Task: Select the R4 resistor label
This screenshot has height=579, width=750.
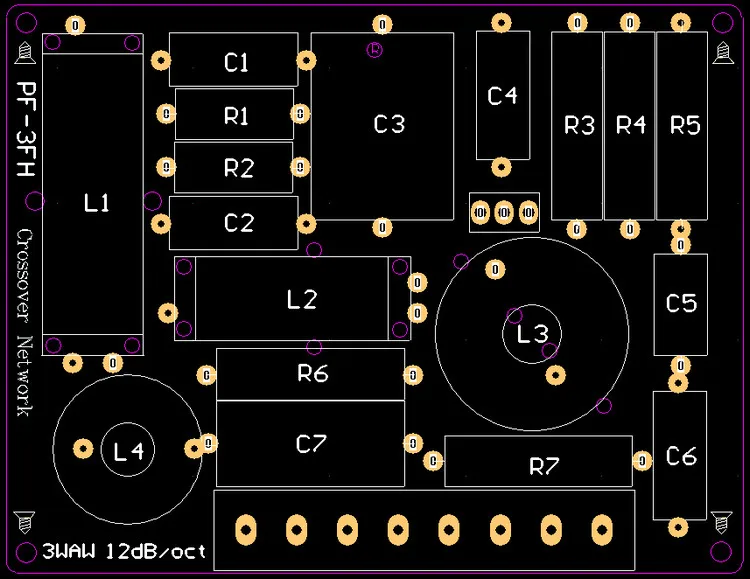Action: (x=631, y=124)
